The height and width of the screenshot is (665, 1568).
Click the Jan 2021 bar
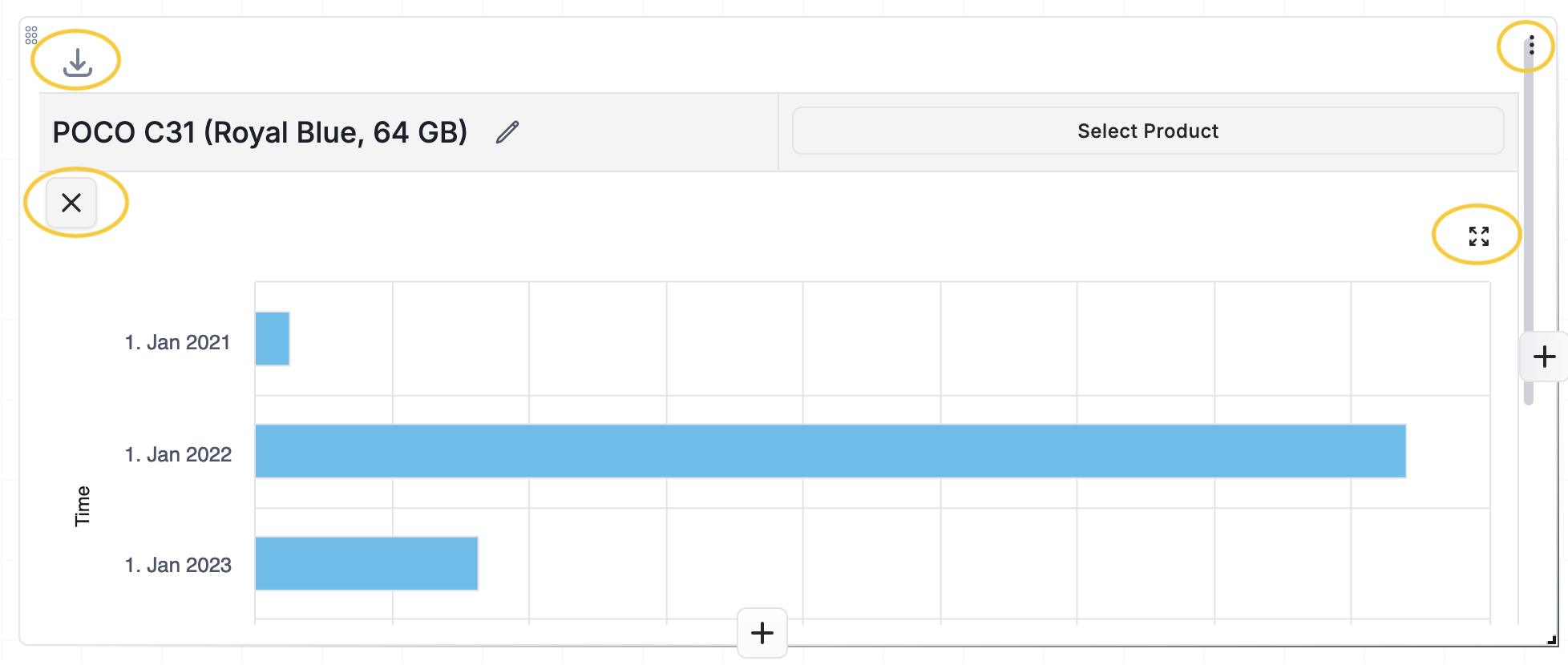pos(273,338)
